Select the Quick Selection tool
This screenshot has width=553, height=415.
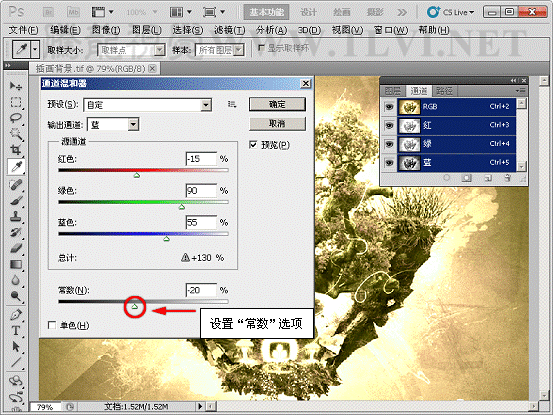pos(16,134)
